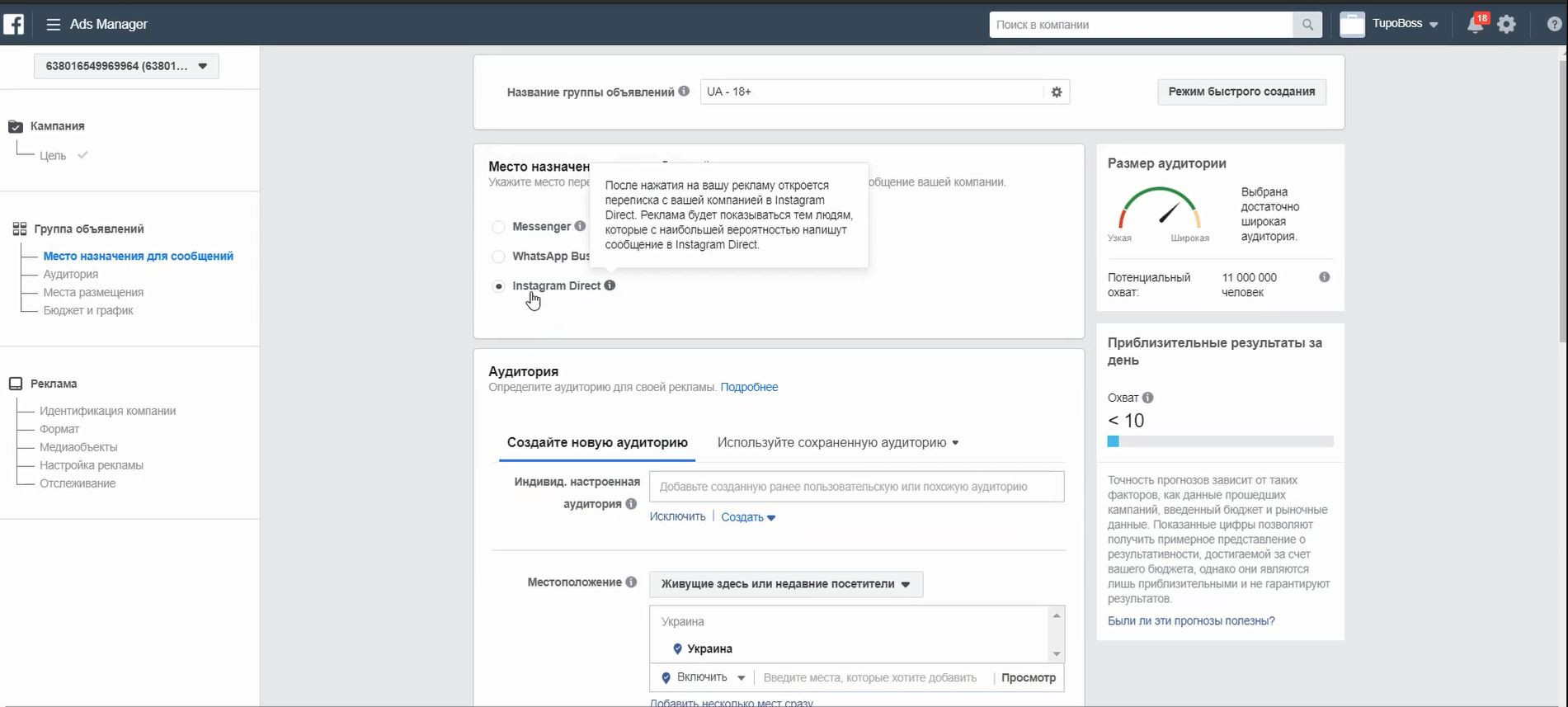Screen dimensions: 1568x707
Task: Open the notifications bell
Action: (1476, 24)
